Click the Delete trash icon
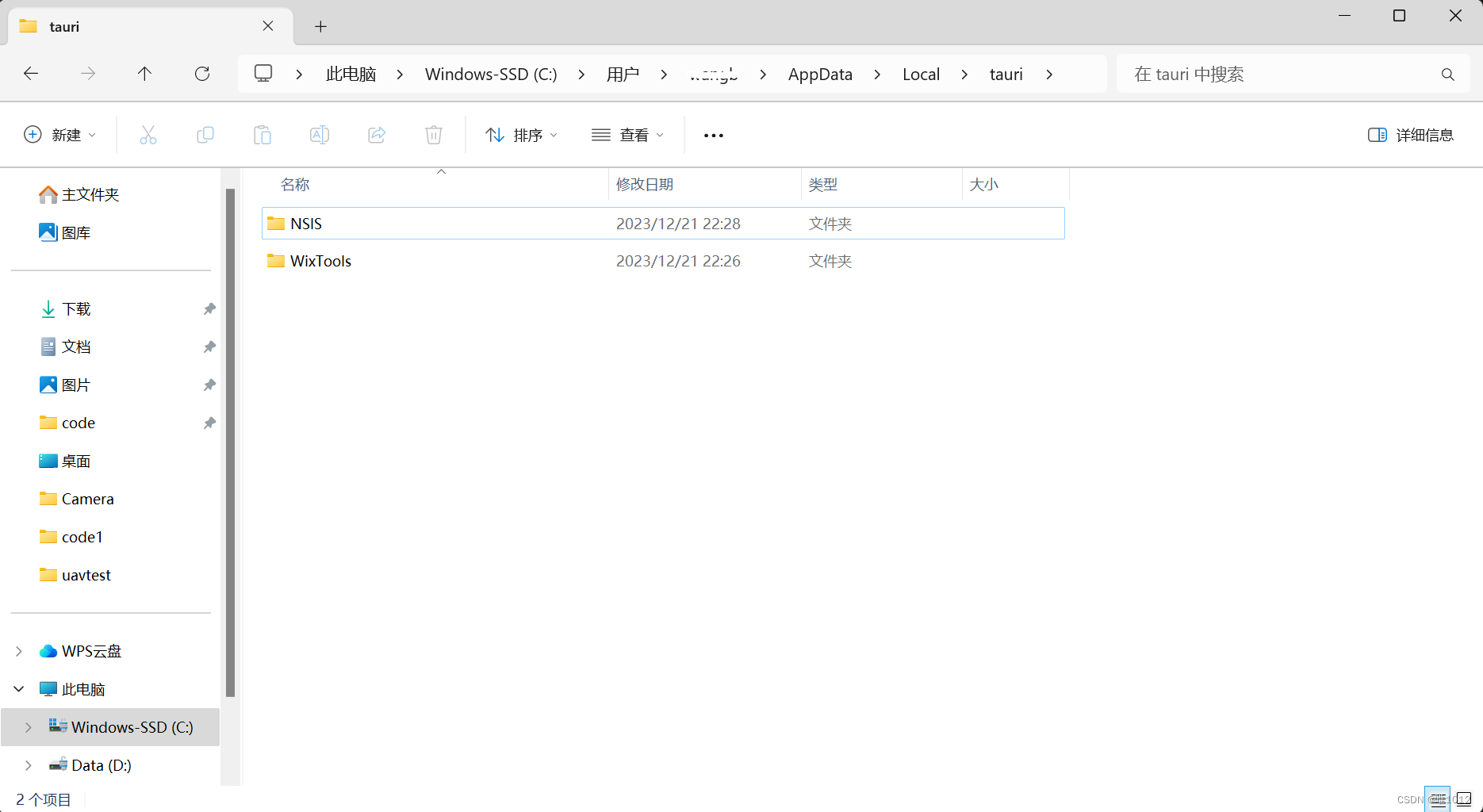The height and width of the screenshot is (812, 1483). [434, 135]
